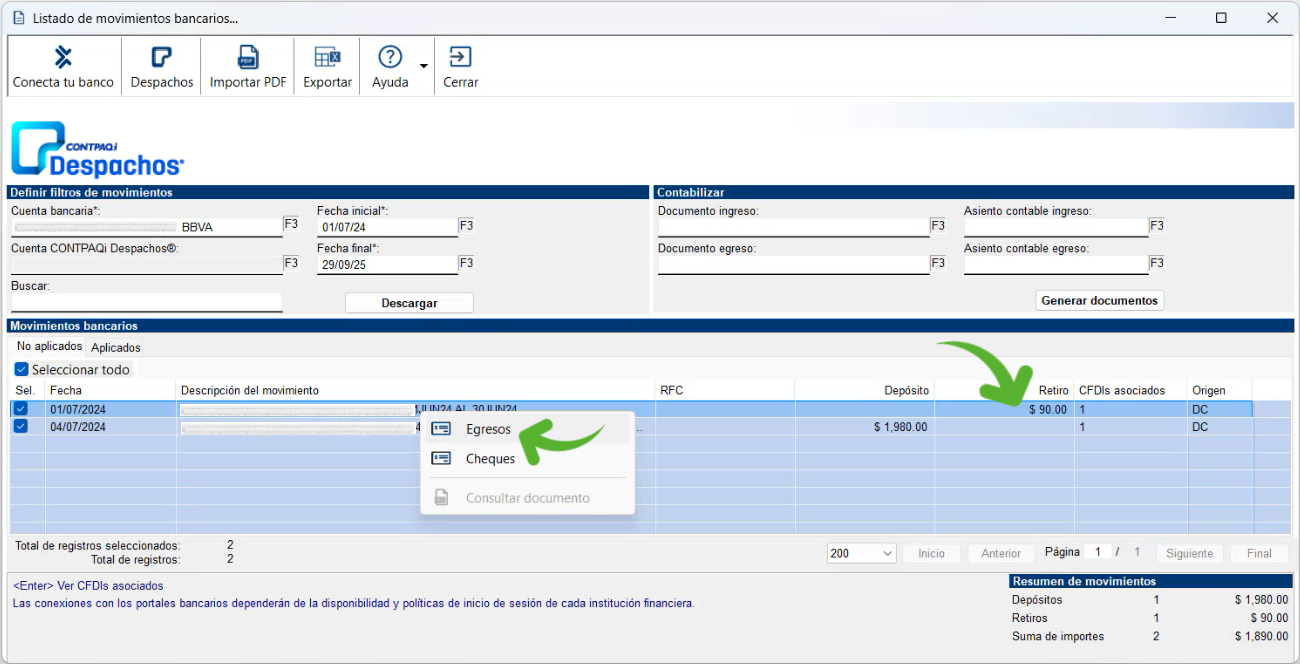Image resolution: width=1300 pixels, height=664 pixels.
Task: Switch to the Aplicados tab
Action: click(x=116, y=348)
